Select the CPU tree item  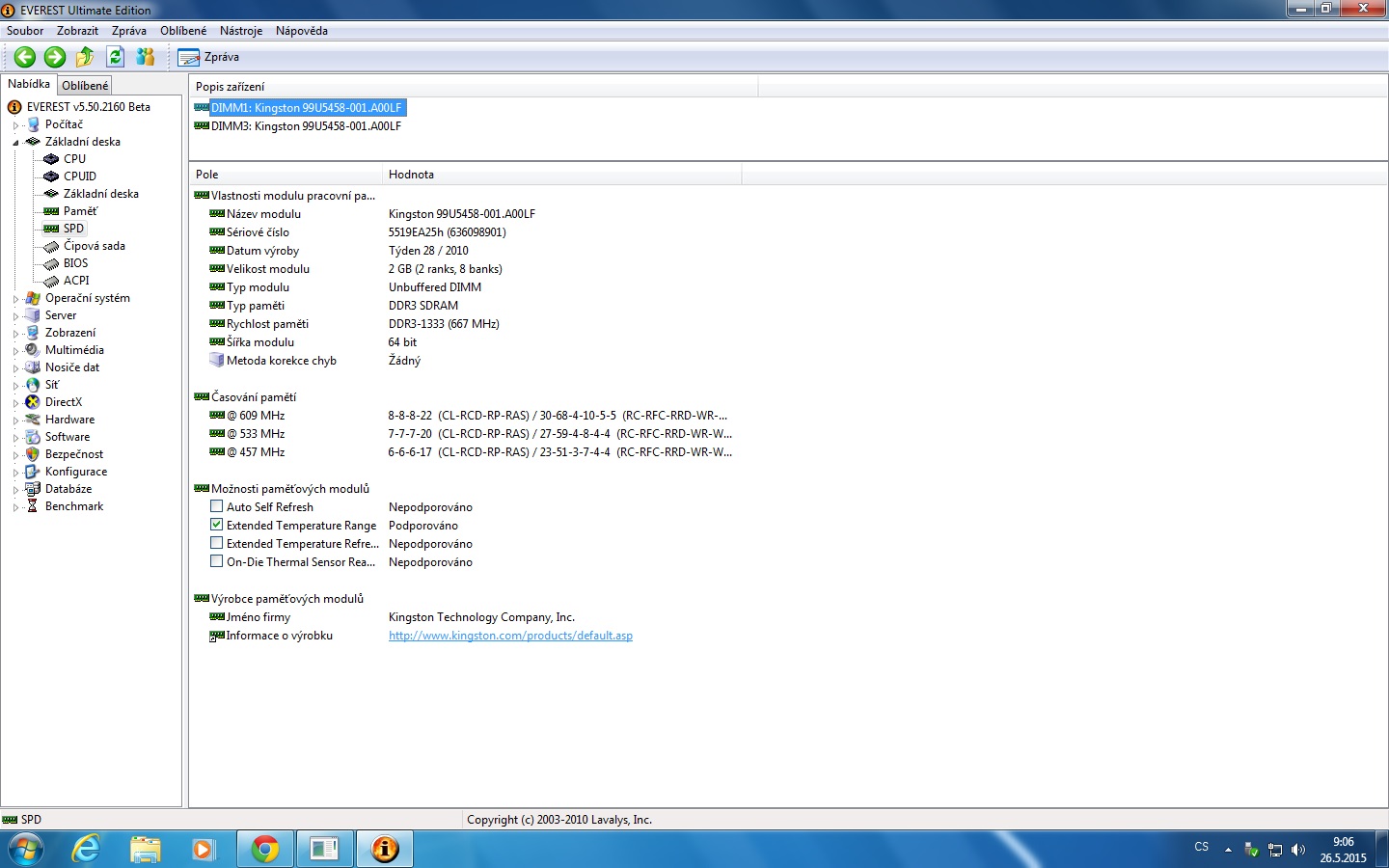pos(74,159)
